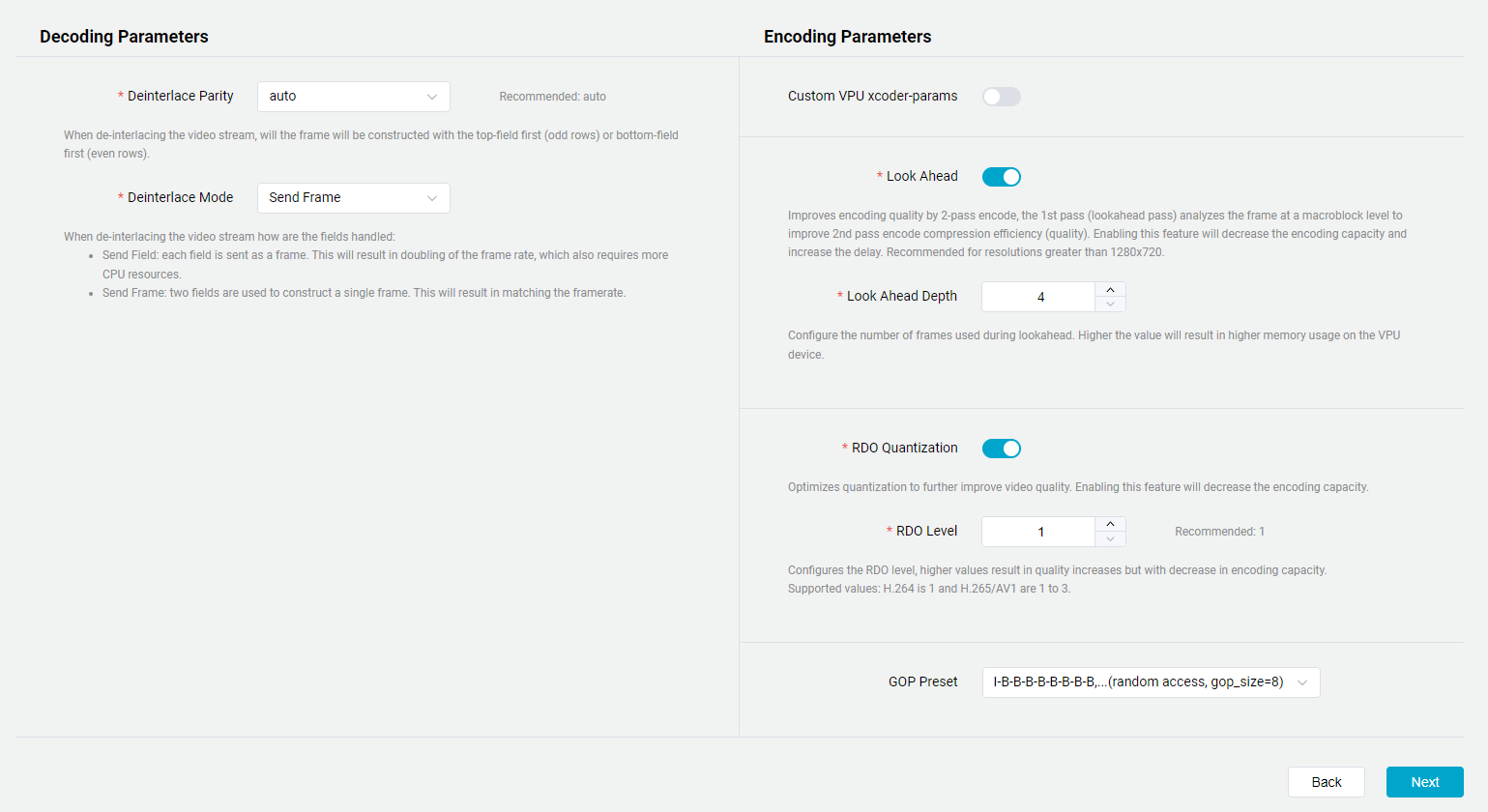The image size is (1488, 812).
Task: Click the Deinterlace Parity chevron icon
Action: coord(433,97)
